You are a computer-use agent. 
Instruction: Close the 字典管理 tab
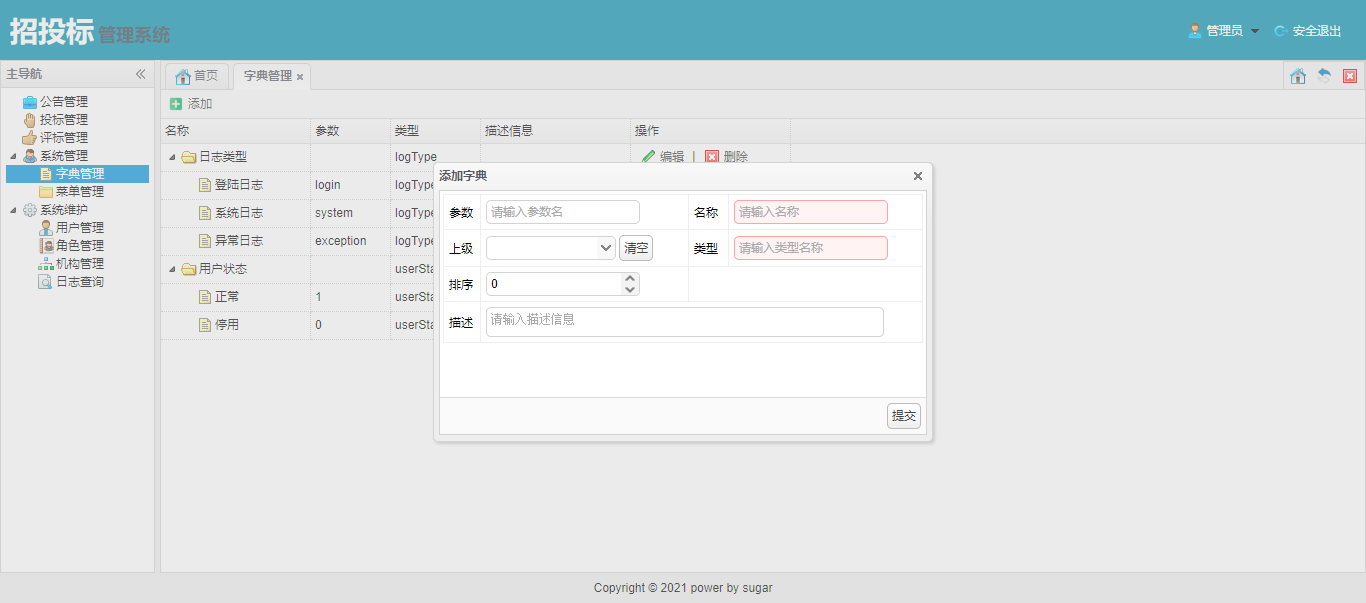click(x=300, y=77)
